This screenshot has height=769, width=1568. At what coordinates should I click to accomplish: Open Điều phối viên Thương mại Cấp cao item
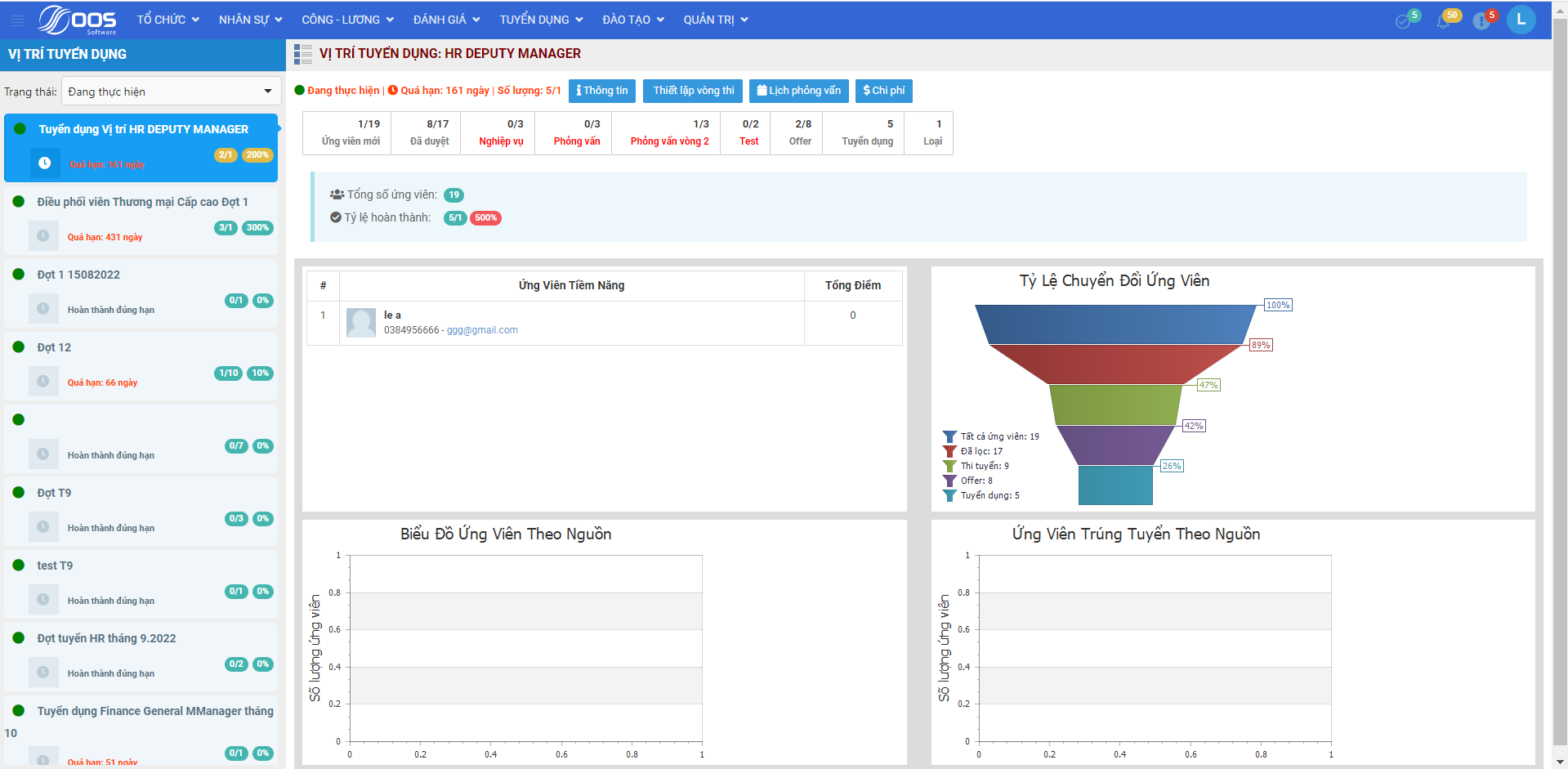(x=141, y=221)
